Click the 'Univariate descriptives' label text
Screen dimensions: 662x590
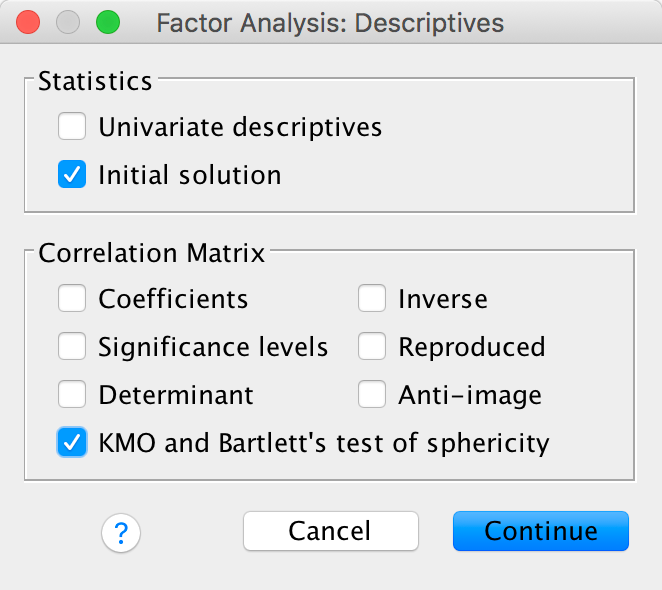tap(240, 127)
